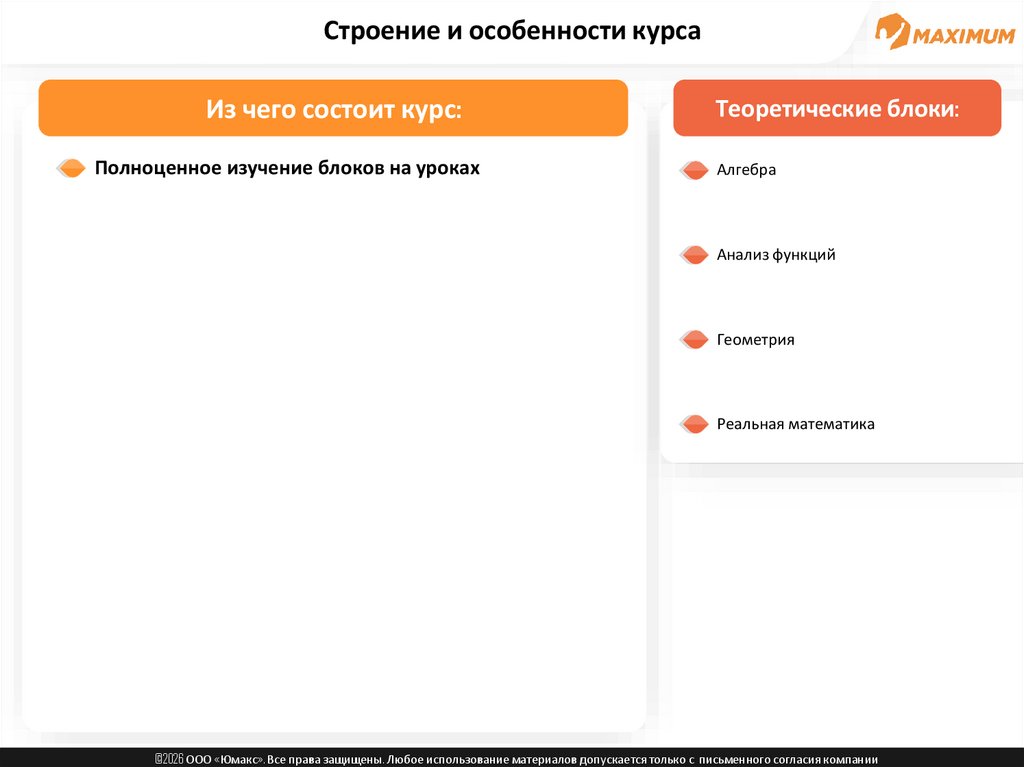Click the bullet icon next to Анализ функций

(694, 255)
